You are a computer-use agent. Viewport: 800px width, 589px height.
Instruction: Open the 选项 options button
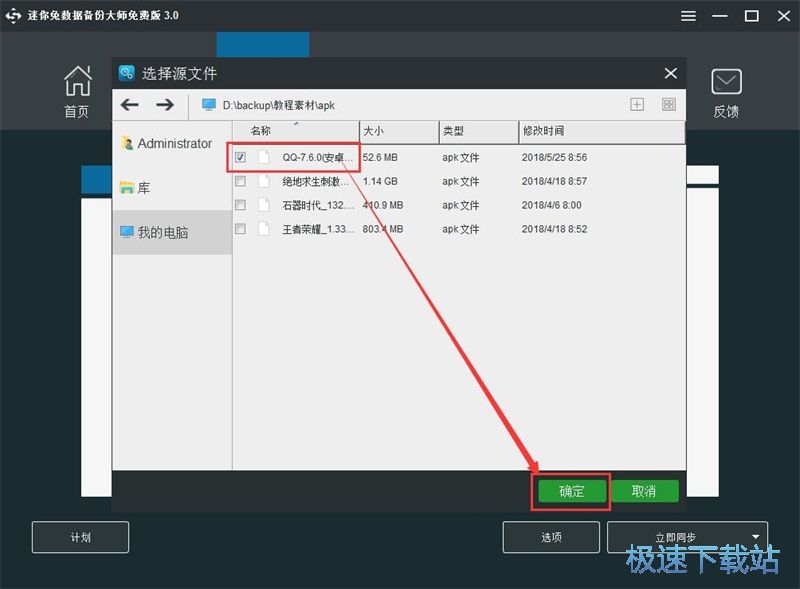click(551, 537)
